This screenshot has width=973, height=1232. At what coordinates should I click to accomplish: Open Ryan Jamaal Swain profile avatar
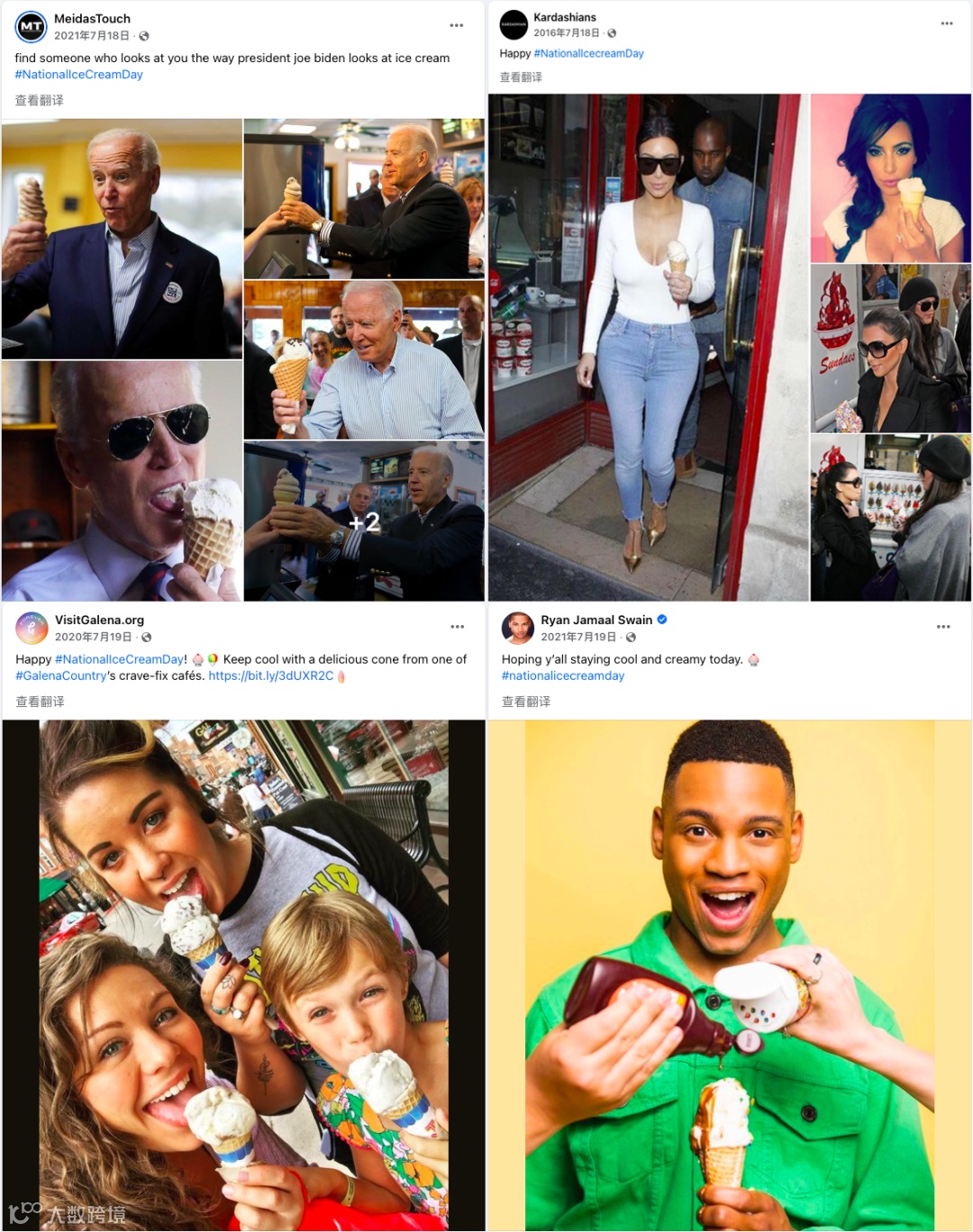(x=518, y=628)
